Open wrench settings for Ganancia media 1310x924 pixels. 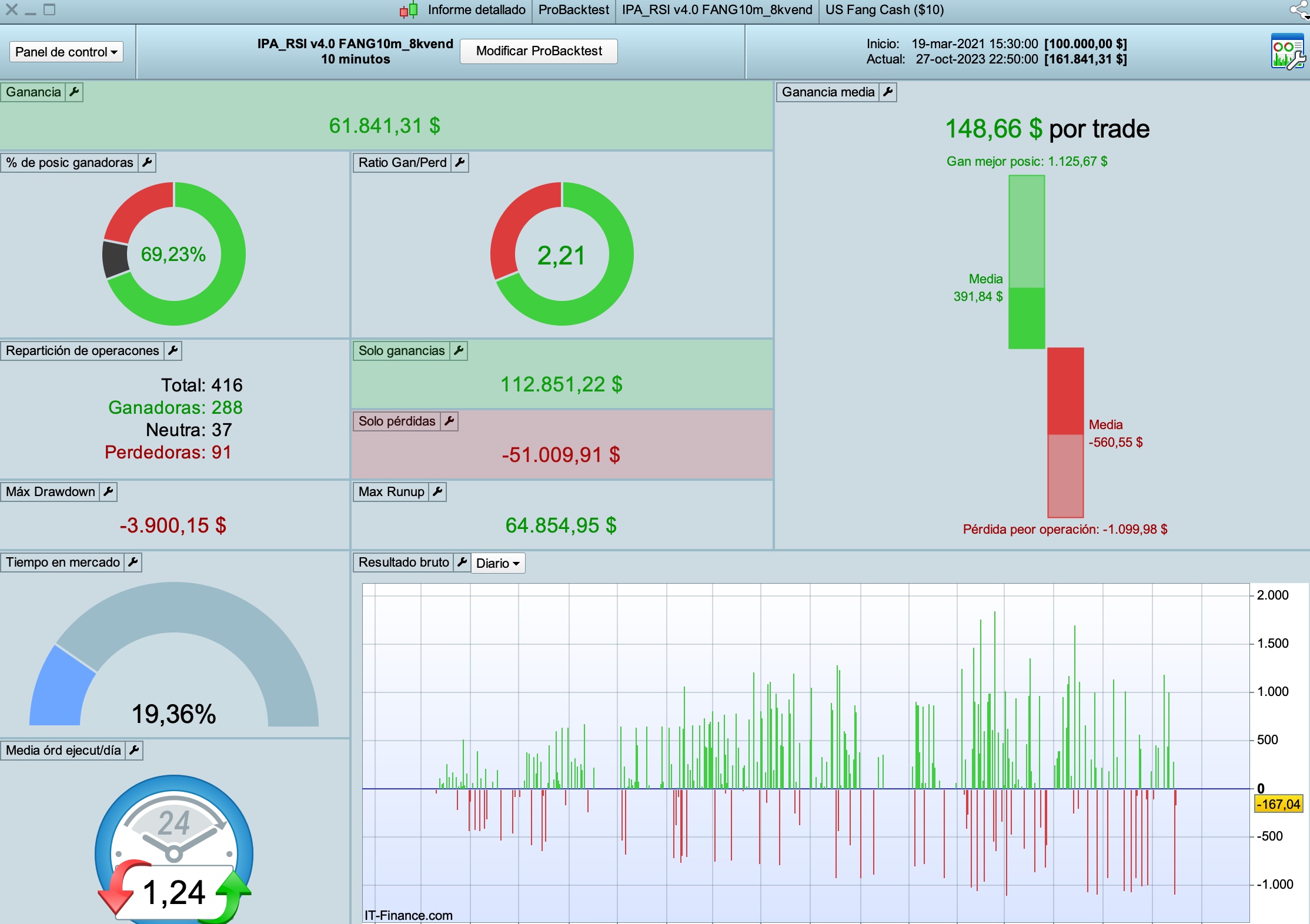coord(888,92)
